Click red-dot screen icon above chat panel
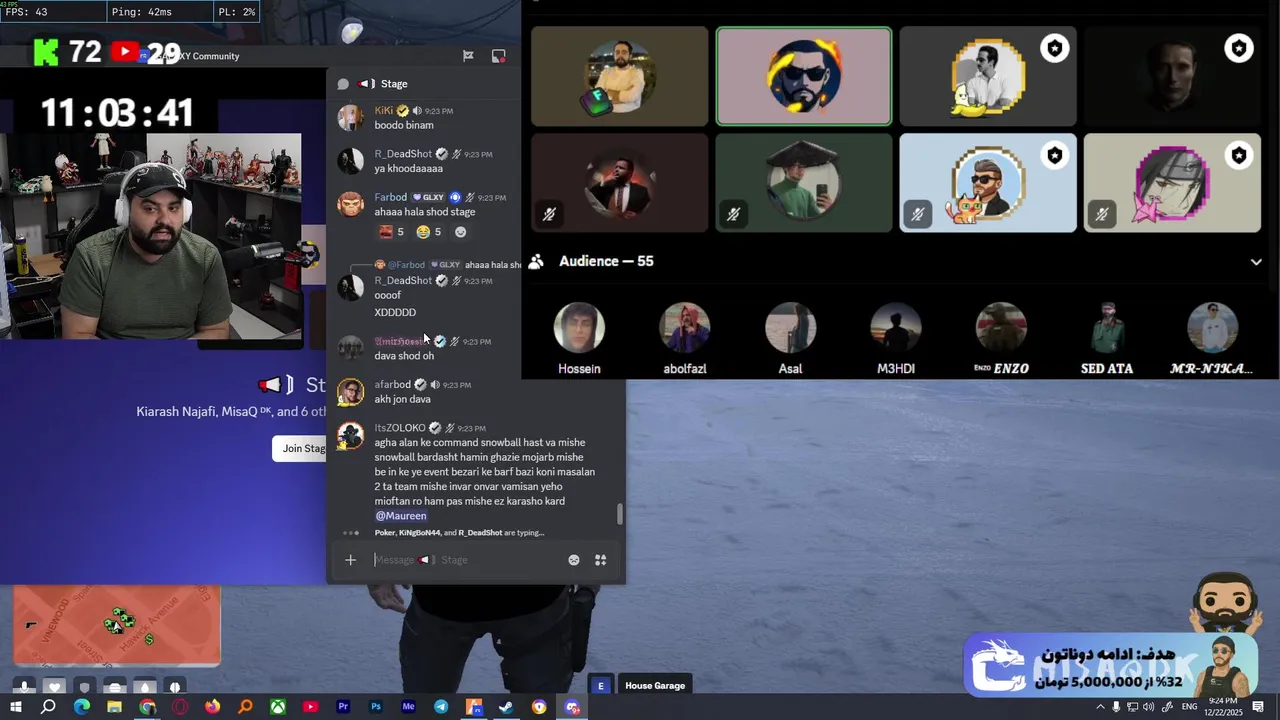Image resolution: width=1280 pixels, height=720 pixels. click(498, 56)
